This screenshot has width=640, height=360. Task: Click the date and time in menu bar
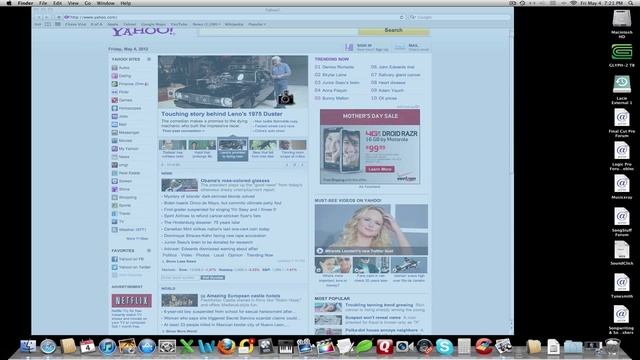pyautogui.click(x=602, y=3)
